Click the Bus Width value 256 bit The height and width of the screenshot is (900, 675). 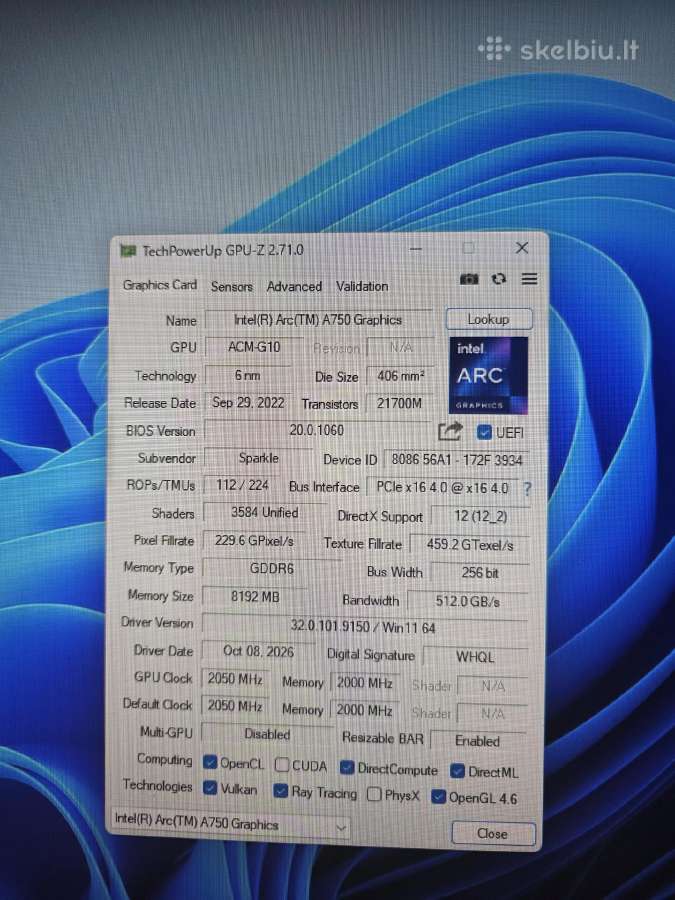tap(480, 572)
